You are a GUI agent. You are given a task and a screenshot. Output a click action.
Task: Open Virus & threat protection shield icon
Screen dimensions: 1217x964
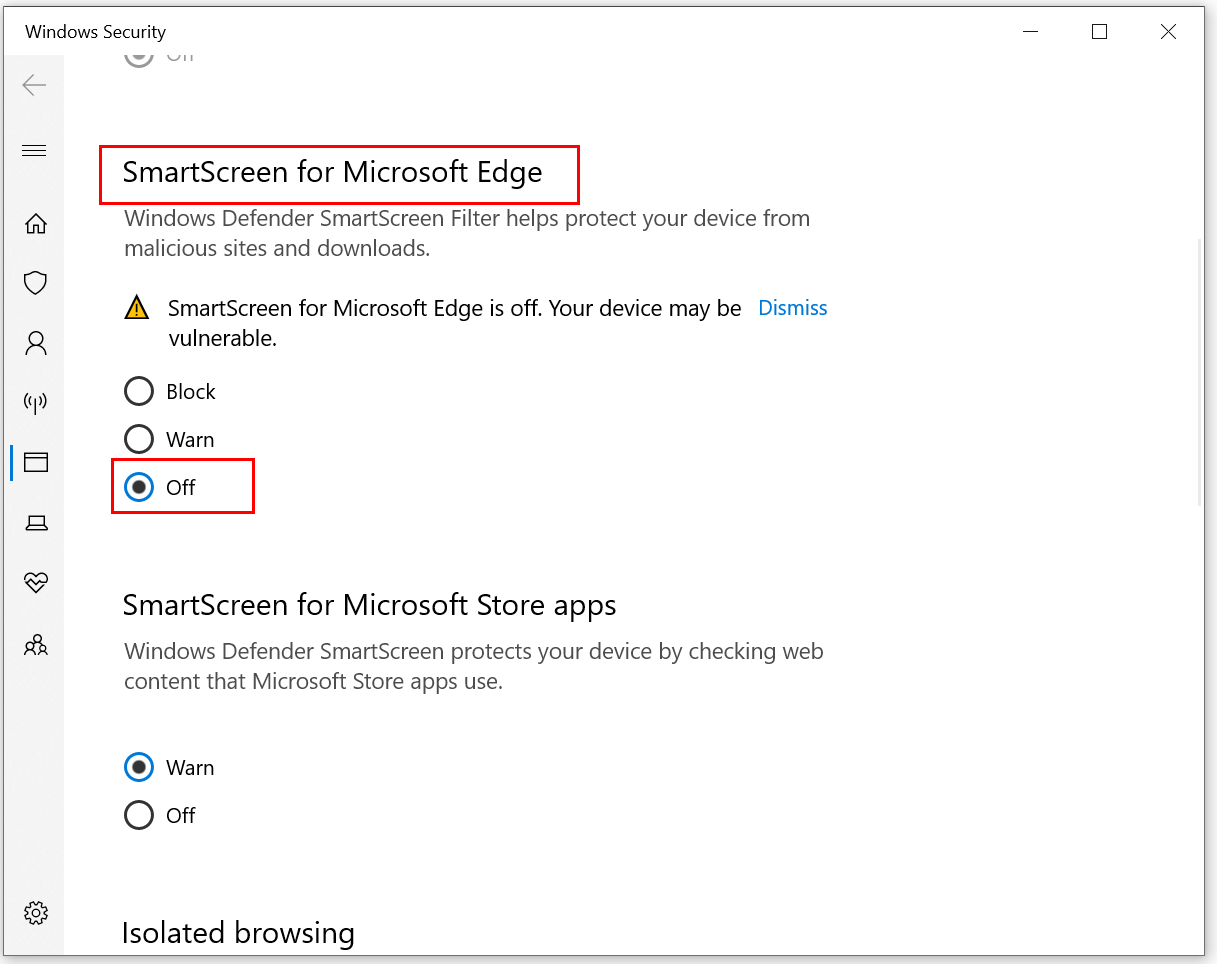(36, 283)
